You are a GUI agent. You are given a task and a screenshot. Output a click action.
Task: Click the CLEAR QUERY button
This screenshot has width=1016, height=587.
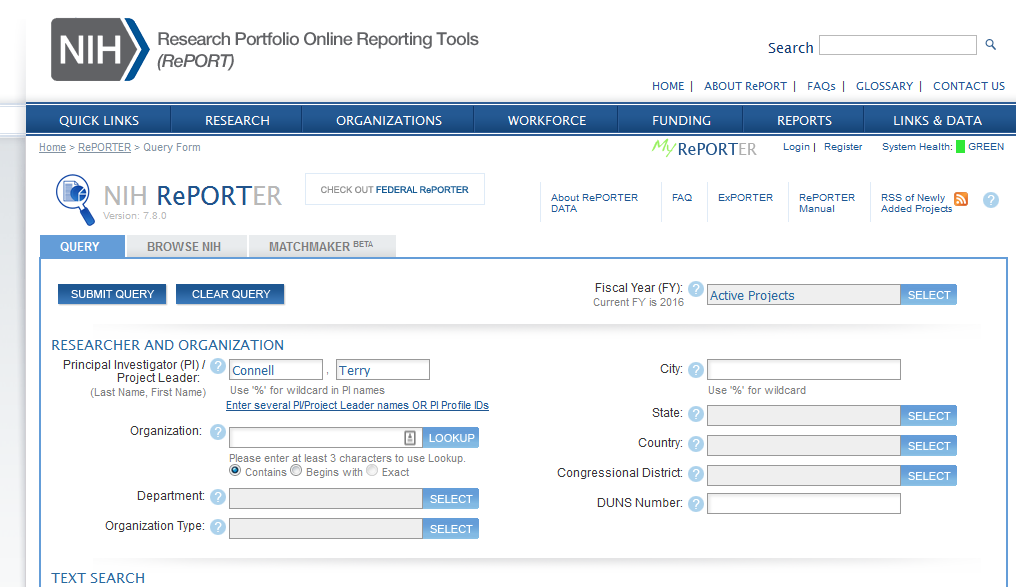pyautogui.click(x=230, y=294)
